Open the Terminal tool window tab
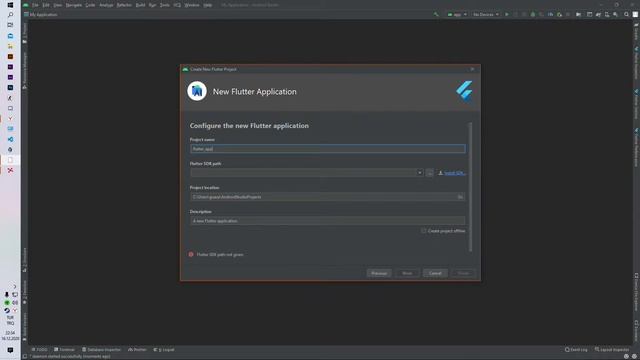Viewport: 640px width, 360px height. [64, 349]
